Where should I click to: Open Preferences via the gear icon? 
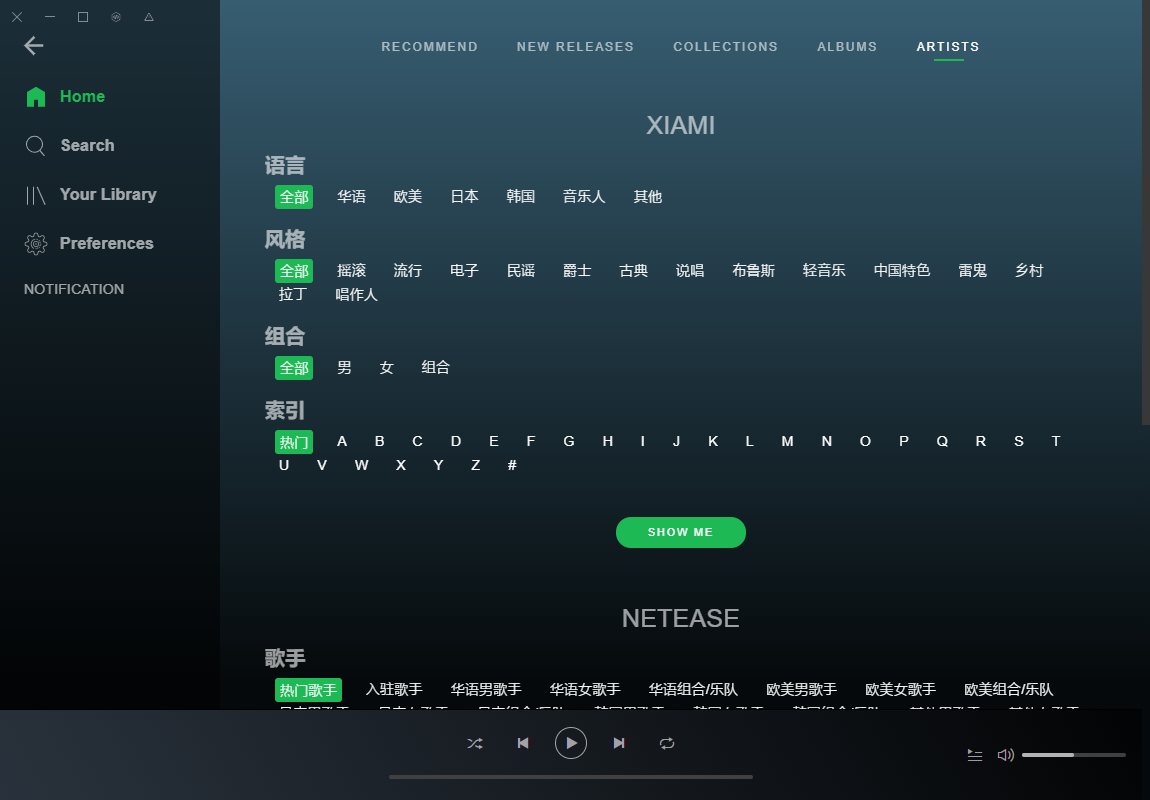click(35, 243)
